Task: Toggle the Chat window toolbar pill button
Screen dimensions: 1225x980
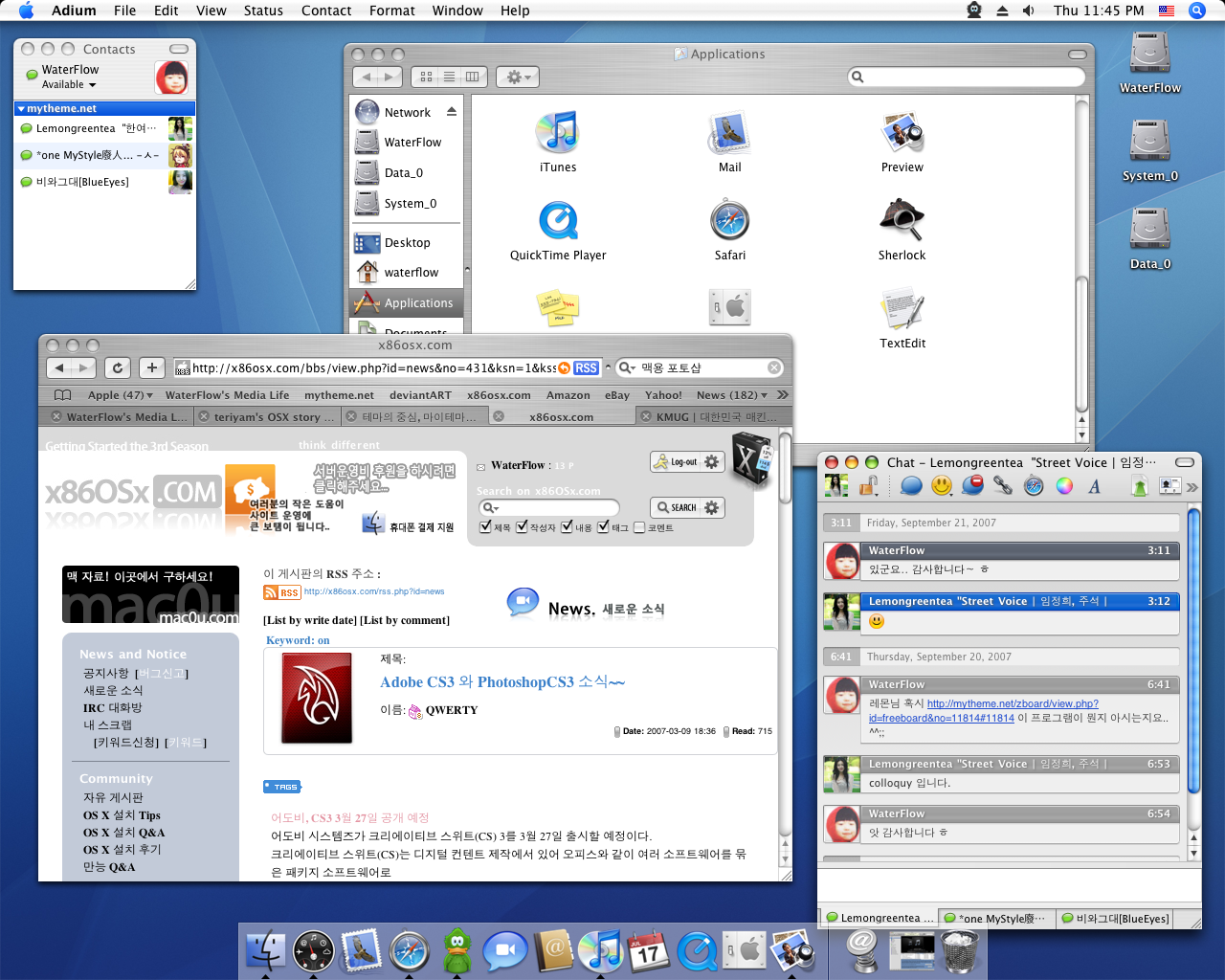Action: [x=1185, y=462]
